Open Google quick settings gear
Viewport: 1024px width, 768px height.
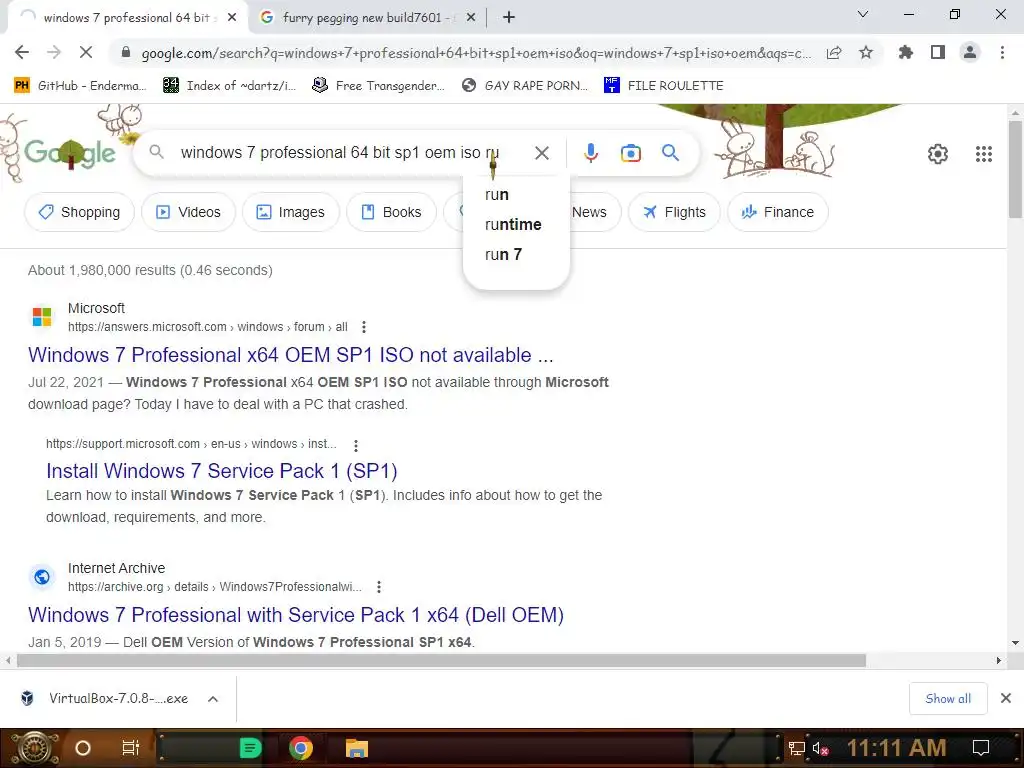coord(938,154)
